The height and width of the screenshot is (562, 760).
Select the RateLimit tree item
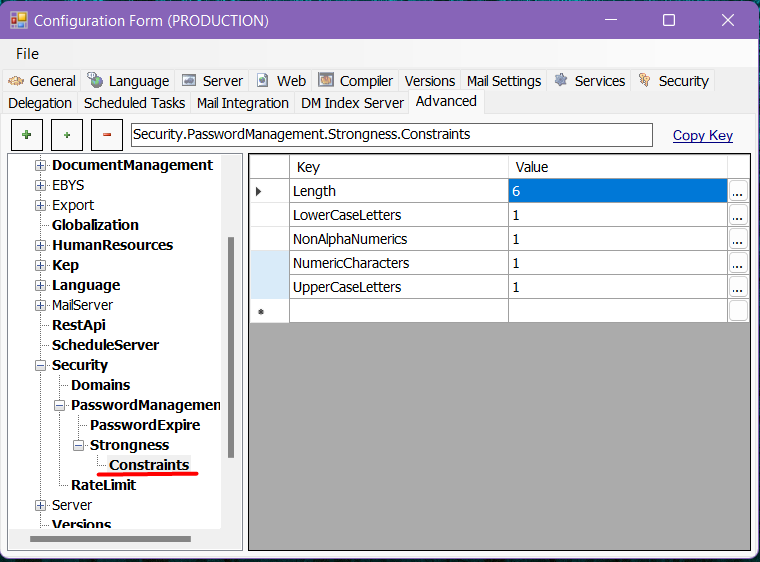(103, 485)
